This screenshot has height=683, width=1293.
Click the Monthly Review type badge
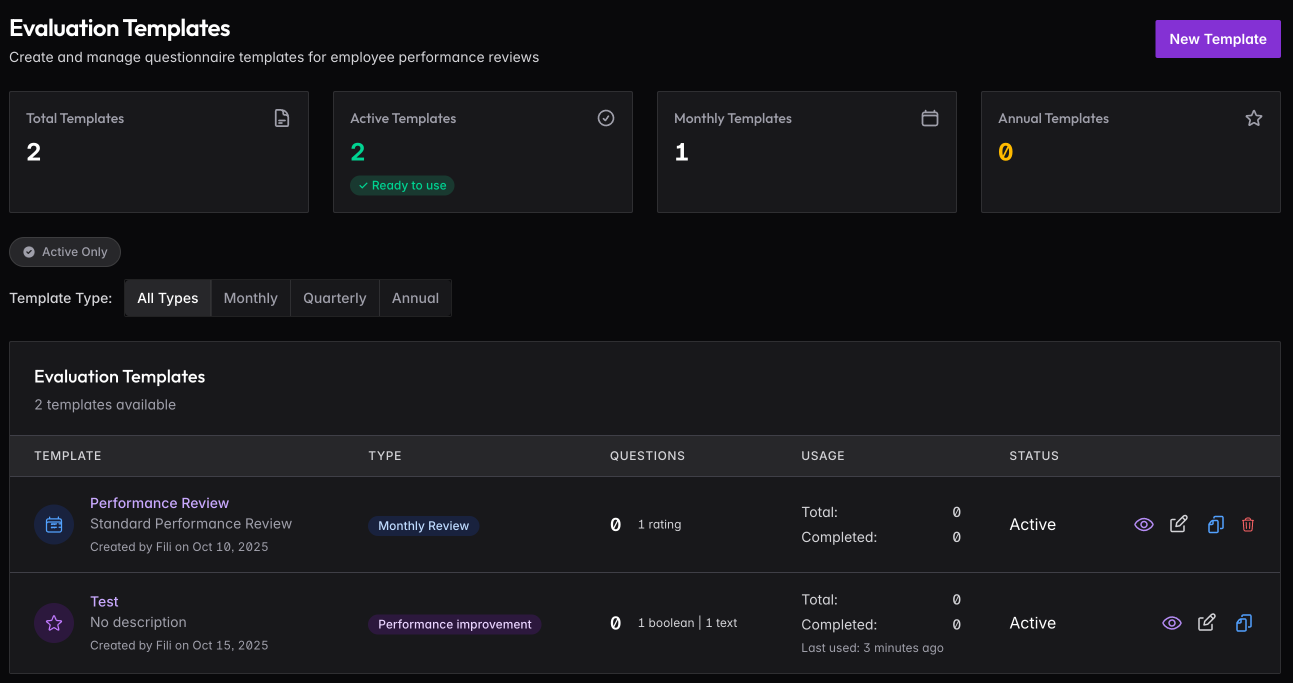[423, 526]
